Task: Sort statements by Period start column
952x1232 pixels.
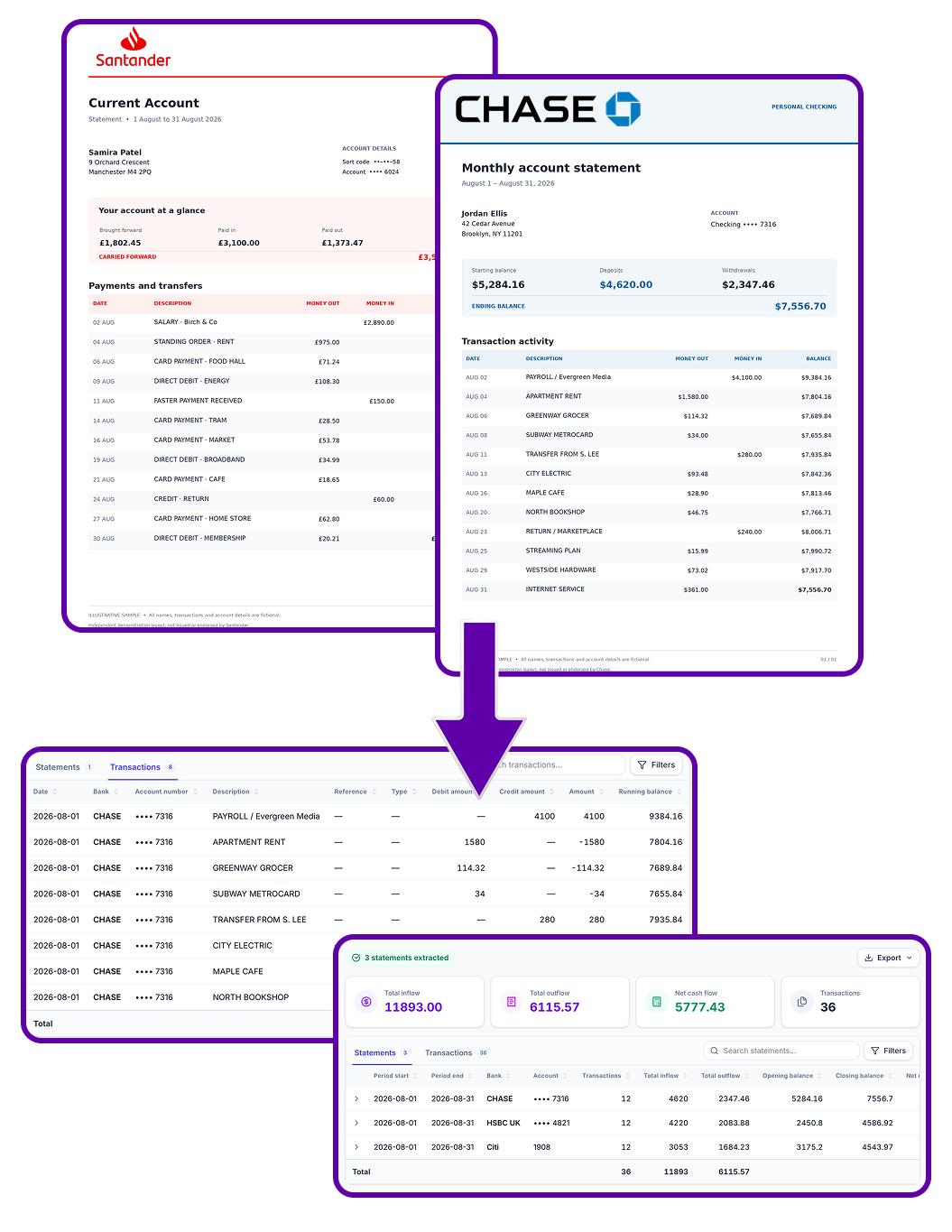Action: coord(395,1076)
